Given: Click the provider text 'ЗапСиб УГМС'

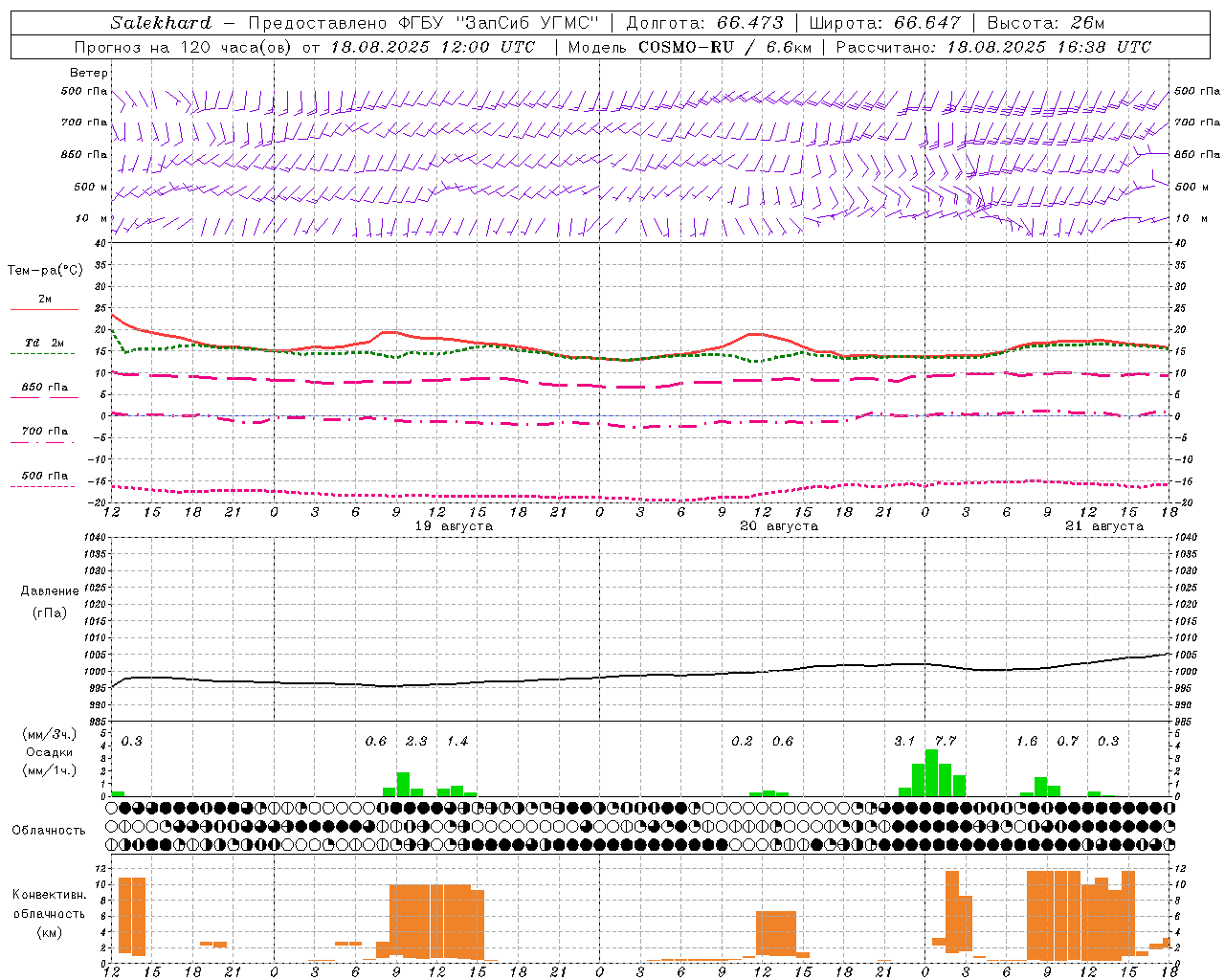Looking at the screenshot, I should 529,23.
